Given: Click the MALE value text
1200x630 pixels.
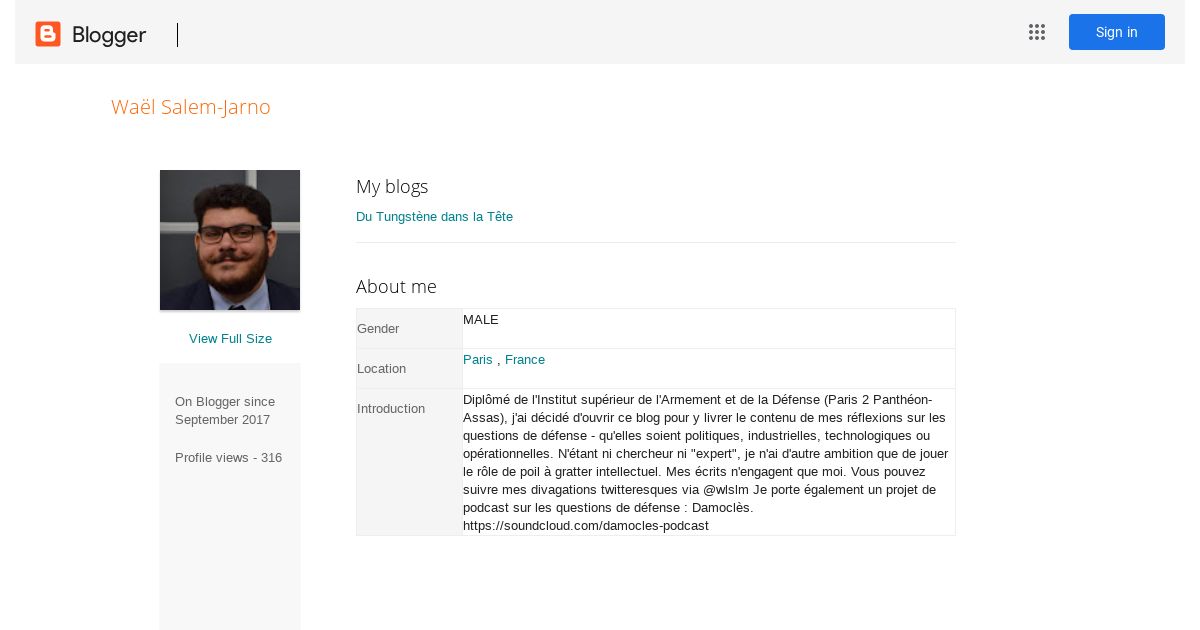Looking at the screenshot, I should point(481,320).
